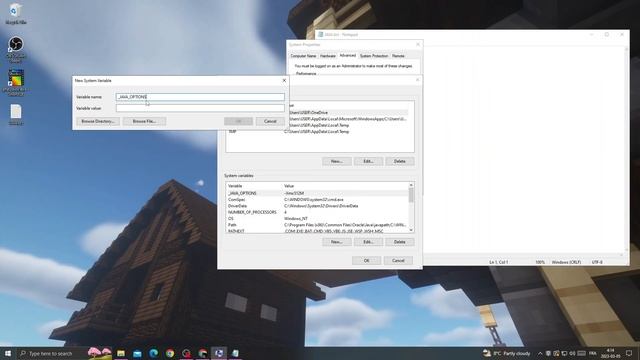Select the active System Properties taskbar icon
The height and width of the screenshot is (360, 640).
point(219,353)
